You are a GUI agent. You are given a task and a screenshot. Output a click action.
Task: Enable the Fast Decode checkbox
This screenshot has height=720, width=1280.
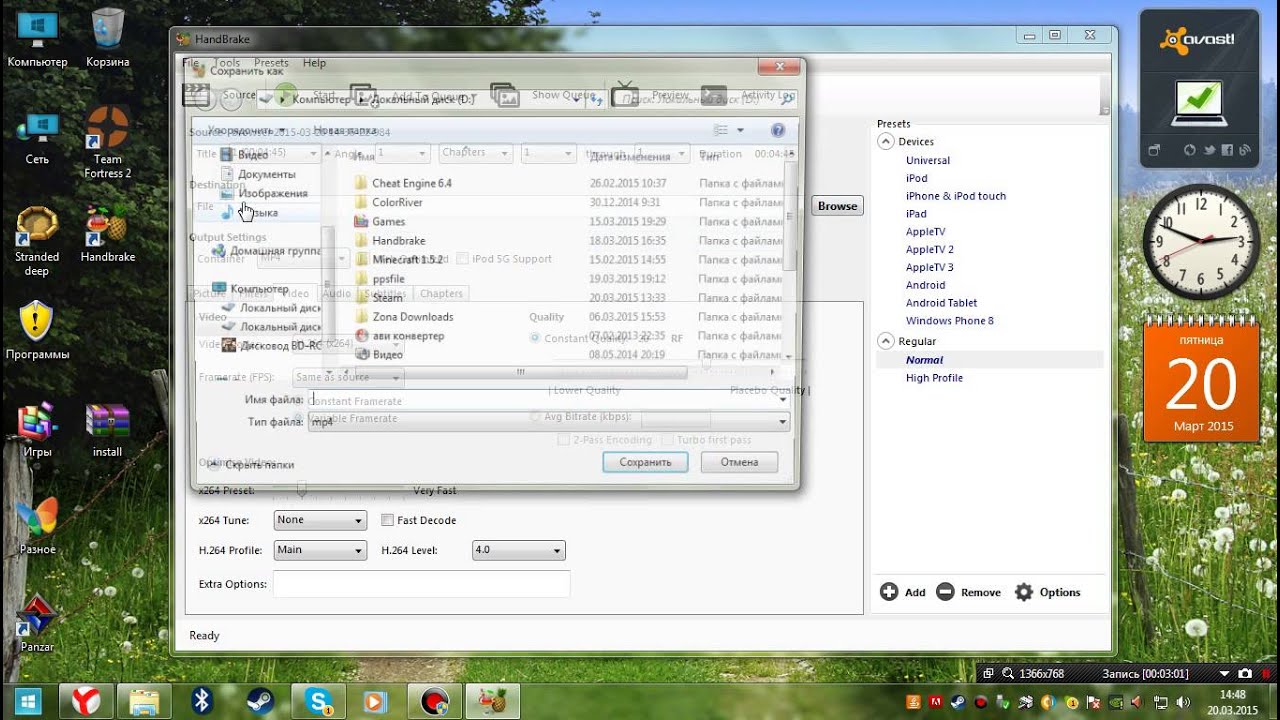388,520
